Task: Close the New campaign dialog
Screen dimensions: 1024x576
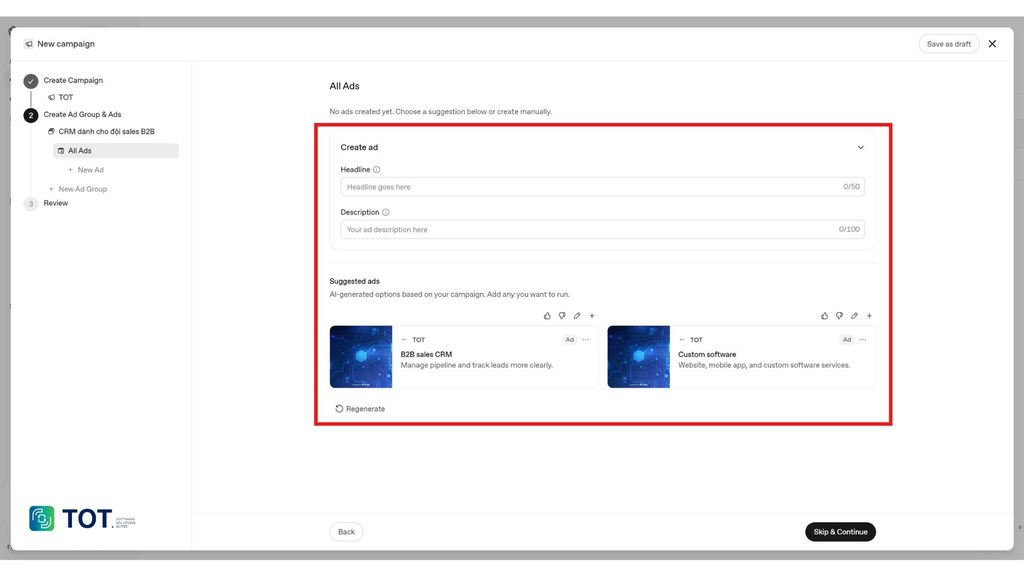Action: tap(992, 44)
